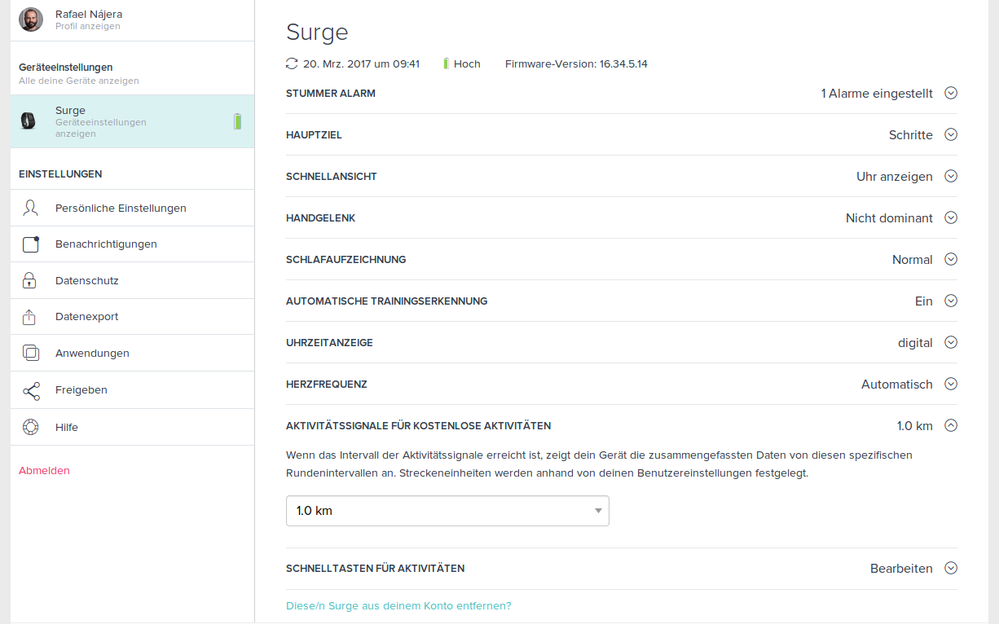Click Rafael Nájera's profile avatar

(x=31, y=20)
